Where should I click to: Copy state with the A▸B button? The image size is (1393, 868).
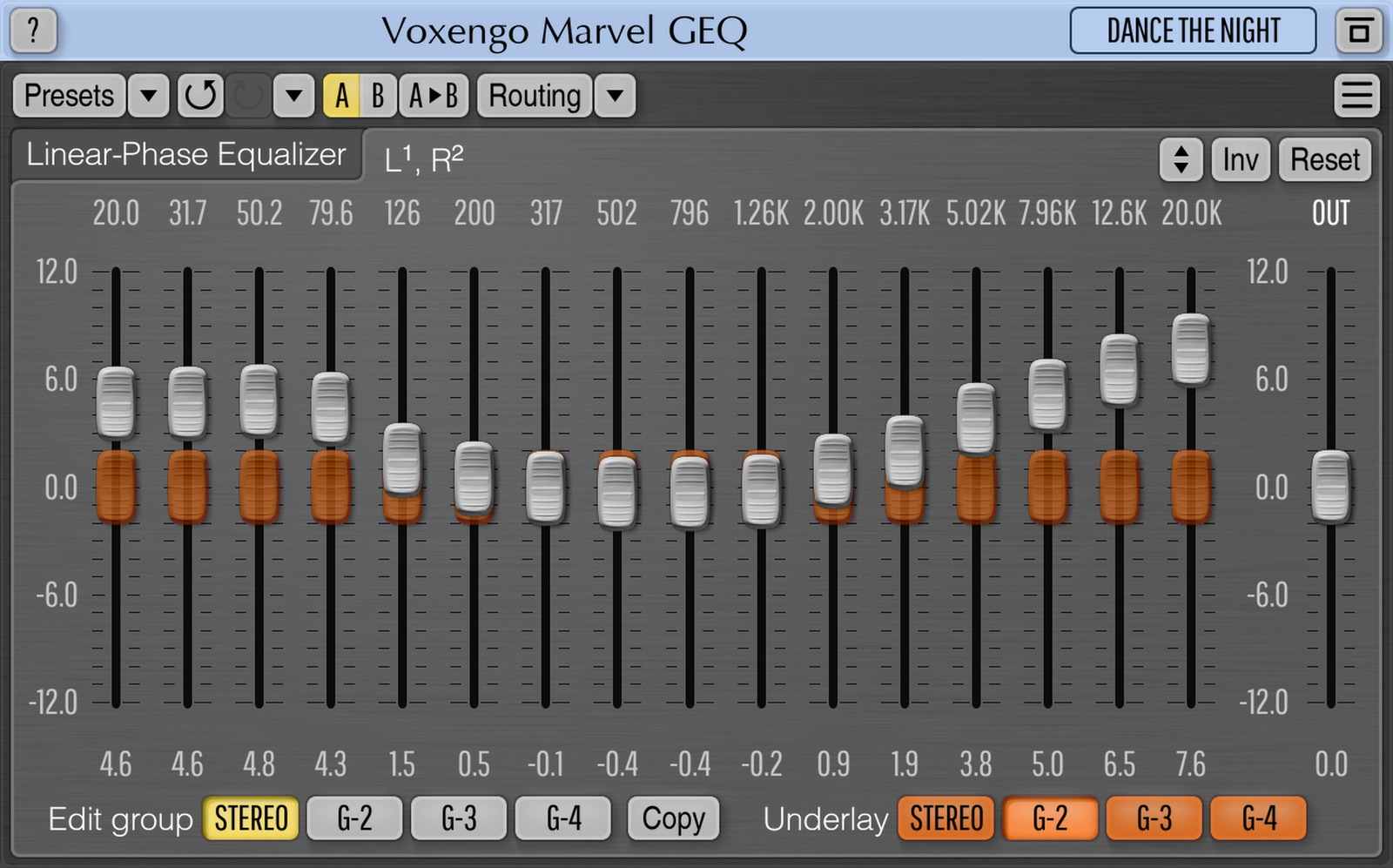[x=434, y=96]
